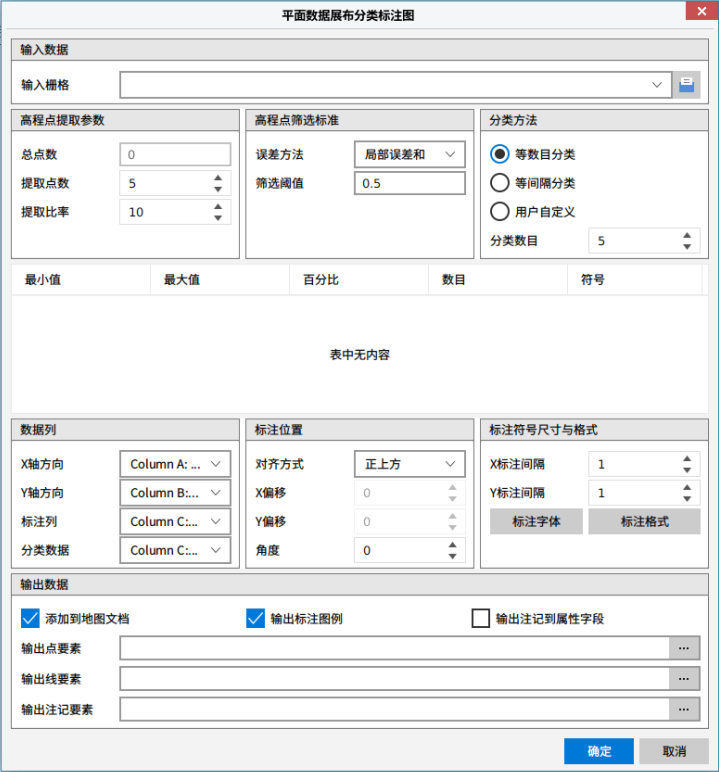Click the save icon beside 输入栅格
Image resolution: width=719 pixels, height=772 pixels.
[x=686, y=85]
